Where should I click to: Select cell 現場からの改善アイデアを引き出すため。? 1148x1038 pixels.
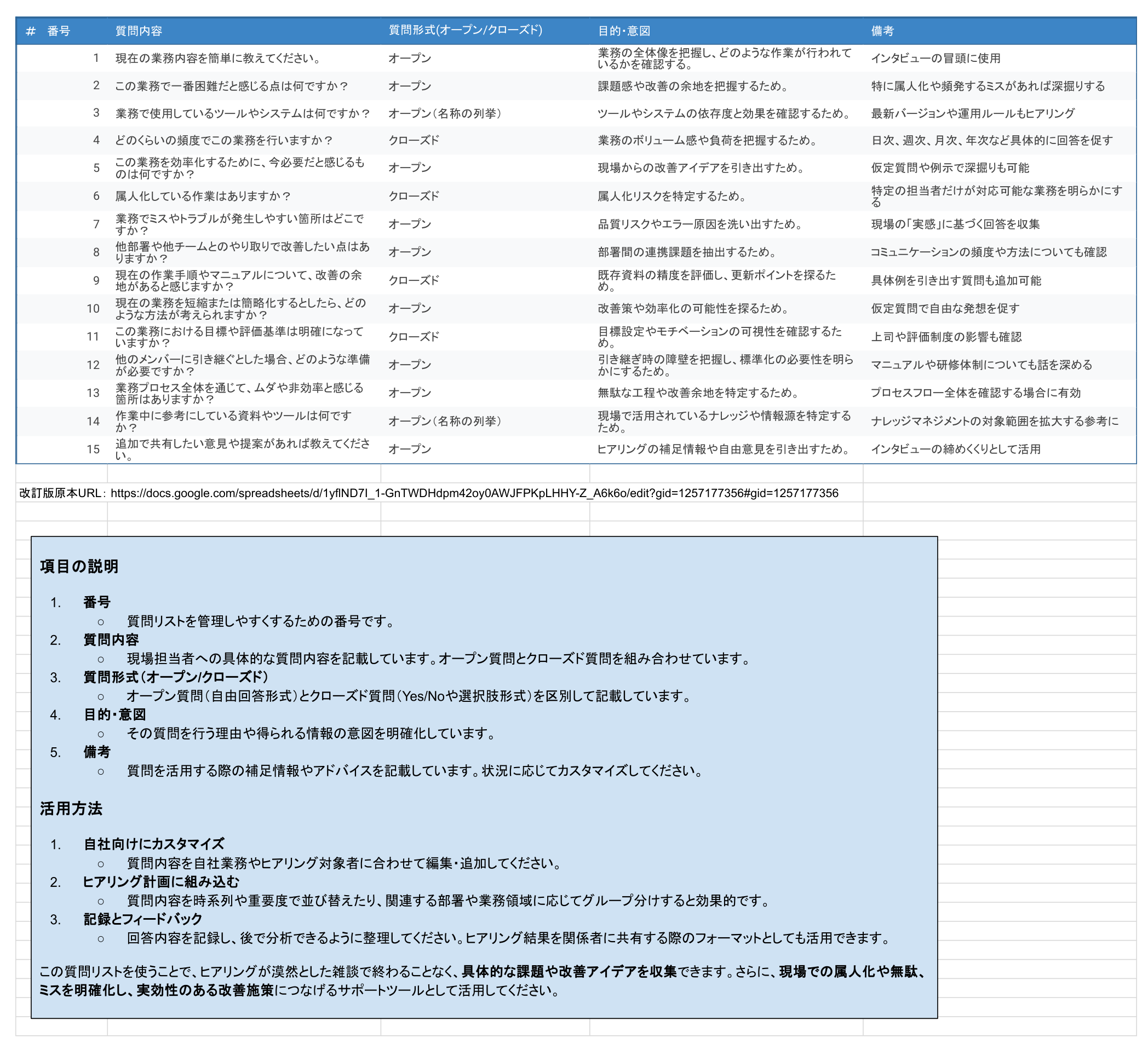(x=726, y=168)
